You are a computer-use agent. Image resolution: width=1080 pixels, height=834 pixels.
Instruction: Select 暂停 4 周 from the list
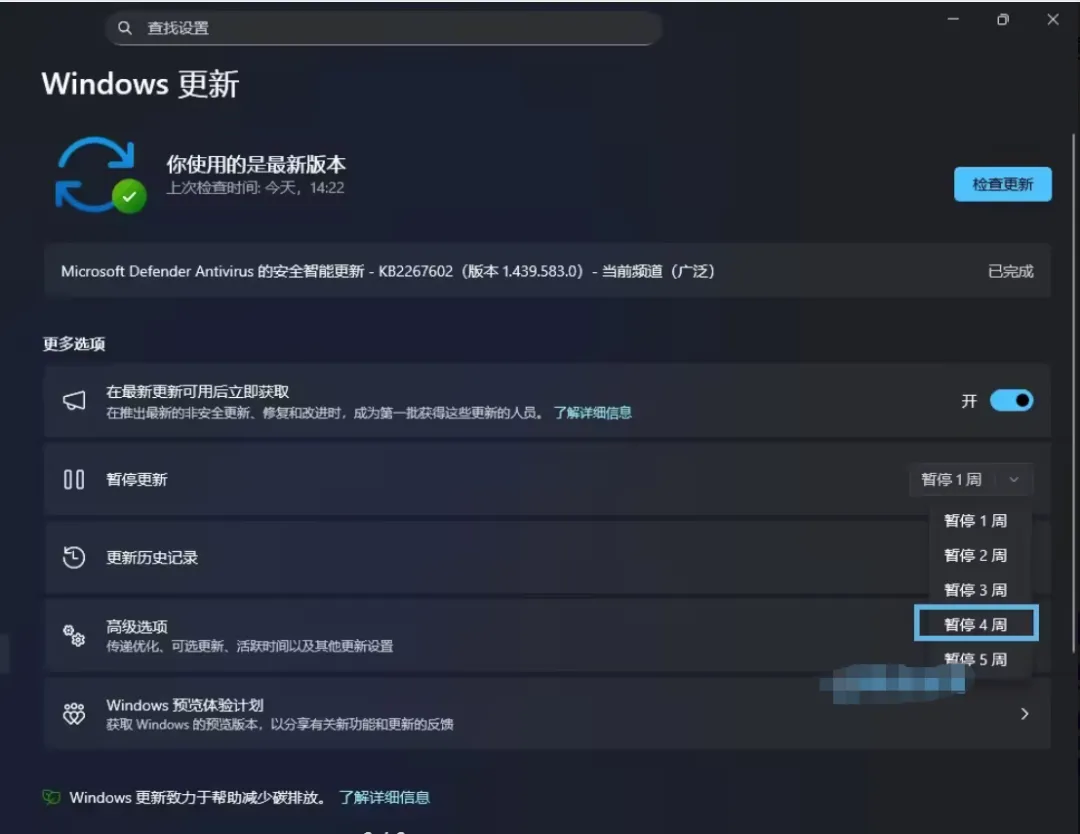[976, 624]
